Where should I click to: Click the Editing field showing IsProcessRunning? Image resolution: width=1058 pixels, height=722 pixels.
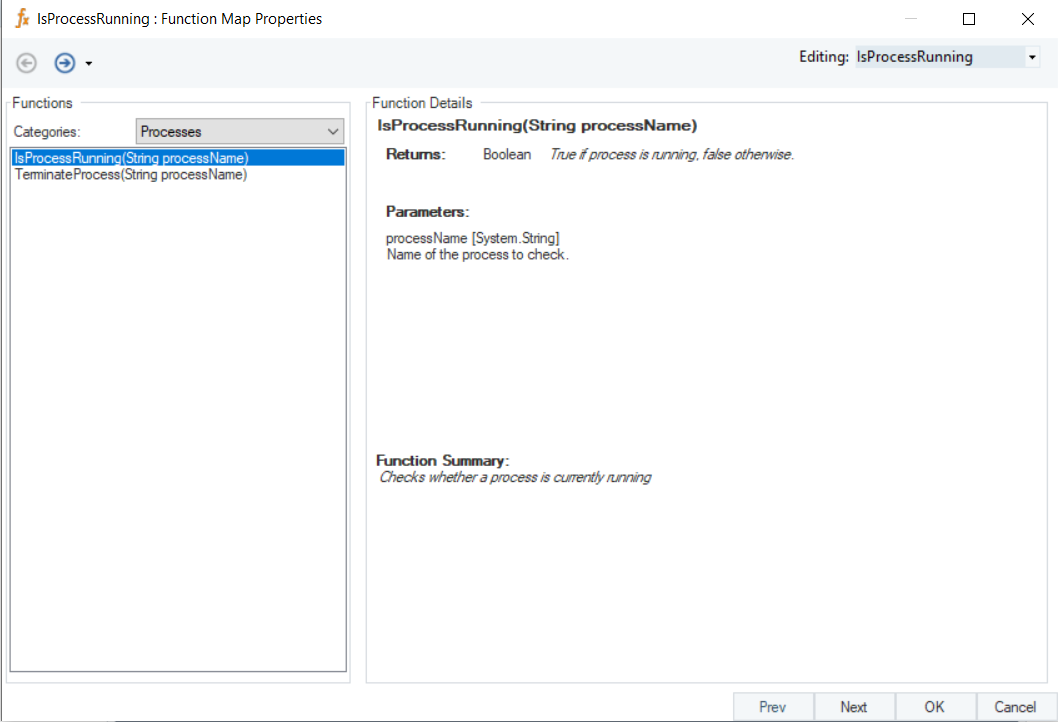coord(940,57)
